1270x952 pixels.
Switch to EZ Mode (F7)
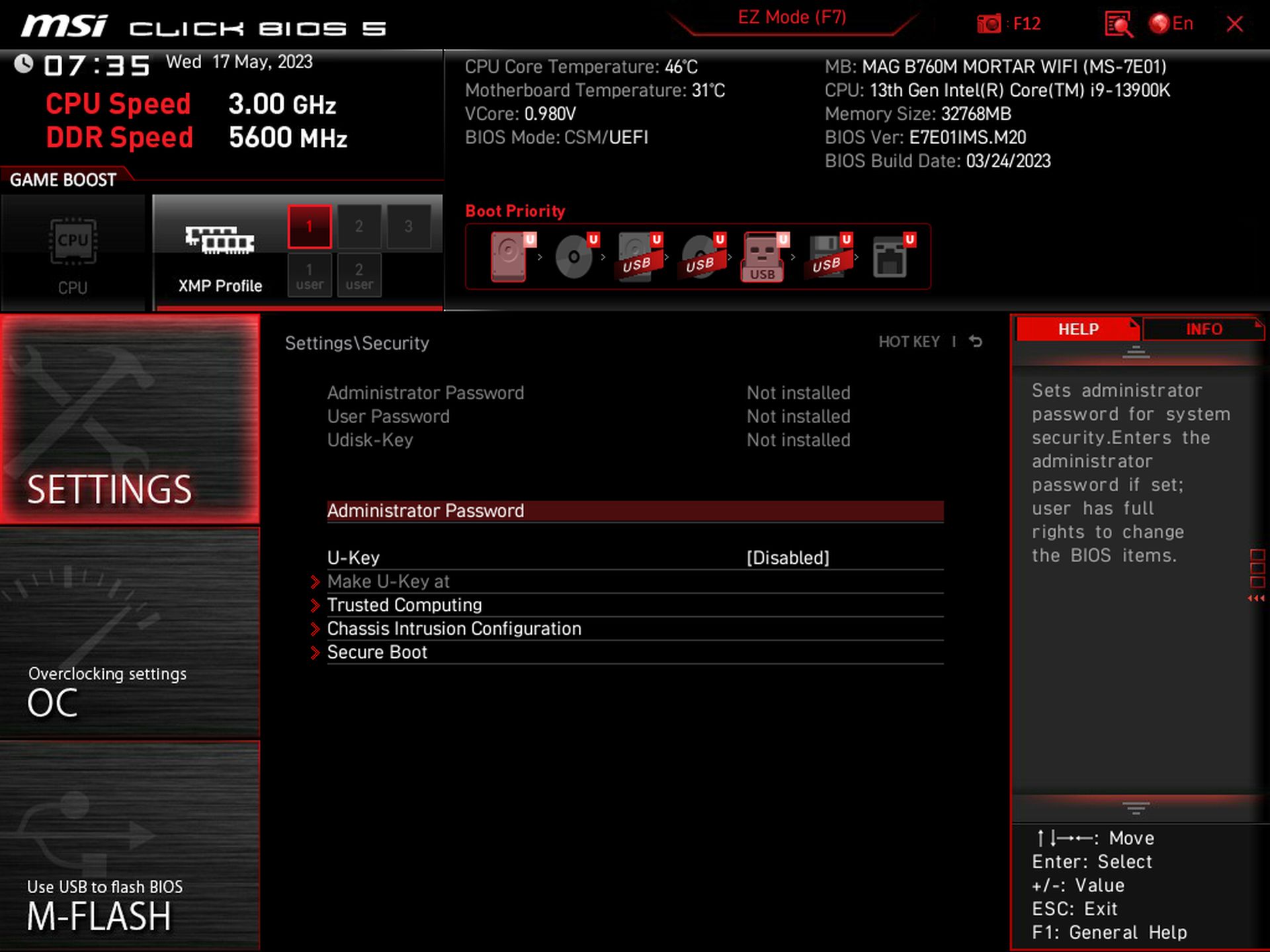pyautogui.click(x=792, y=17)
